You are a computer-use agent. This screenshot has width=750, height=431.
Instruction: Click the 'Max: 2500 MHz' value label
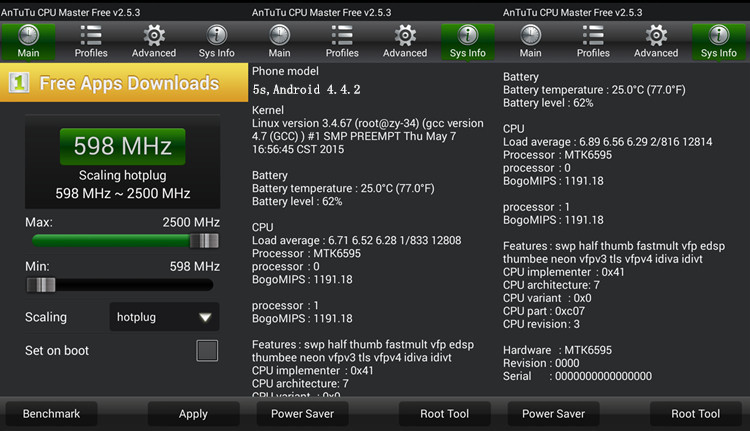191,222
